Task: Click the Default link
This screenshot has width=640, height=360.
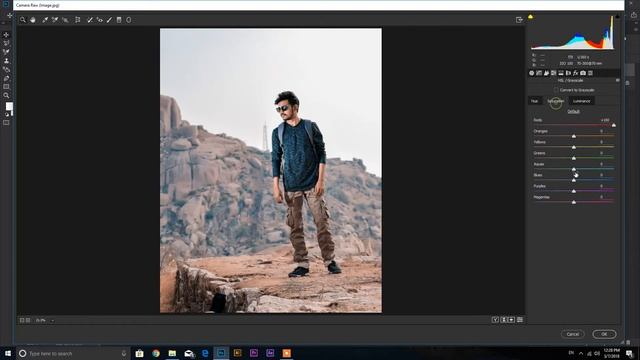Action: pyautogui.click(x=573, y=111)
